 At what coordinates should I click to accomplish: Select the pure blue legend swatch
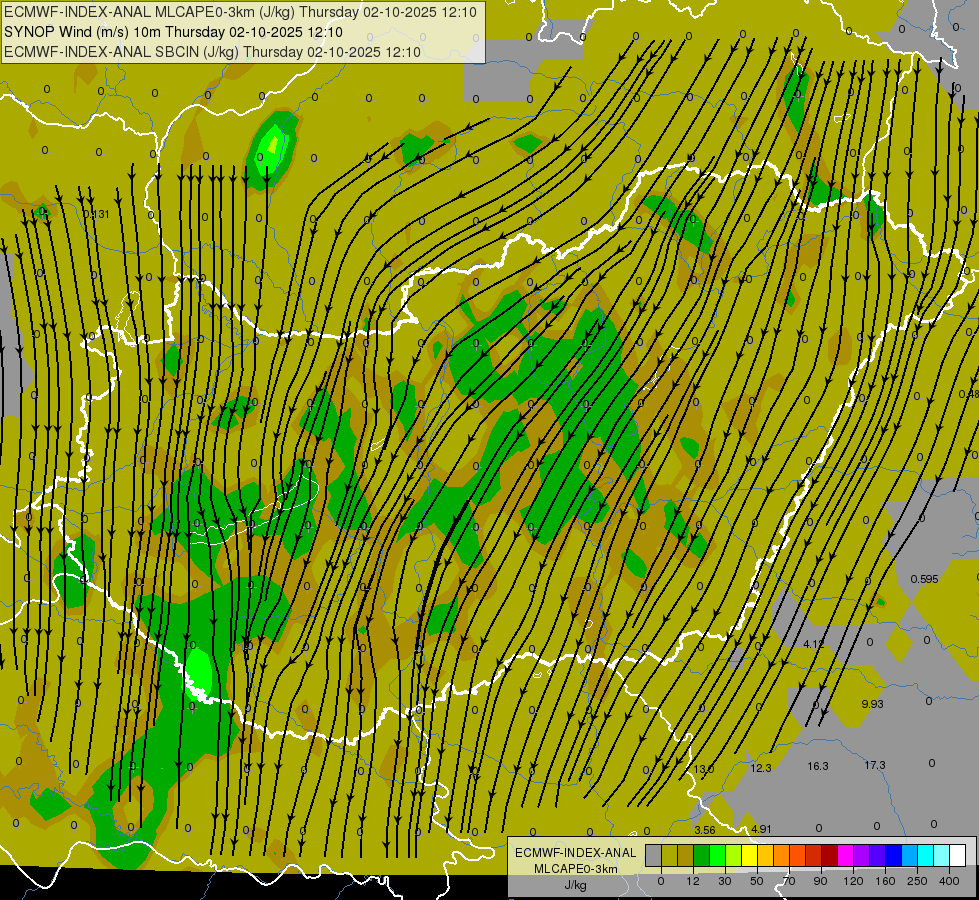pyautogui.click(x=893, y=856)
